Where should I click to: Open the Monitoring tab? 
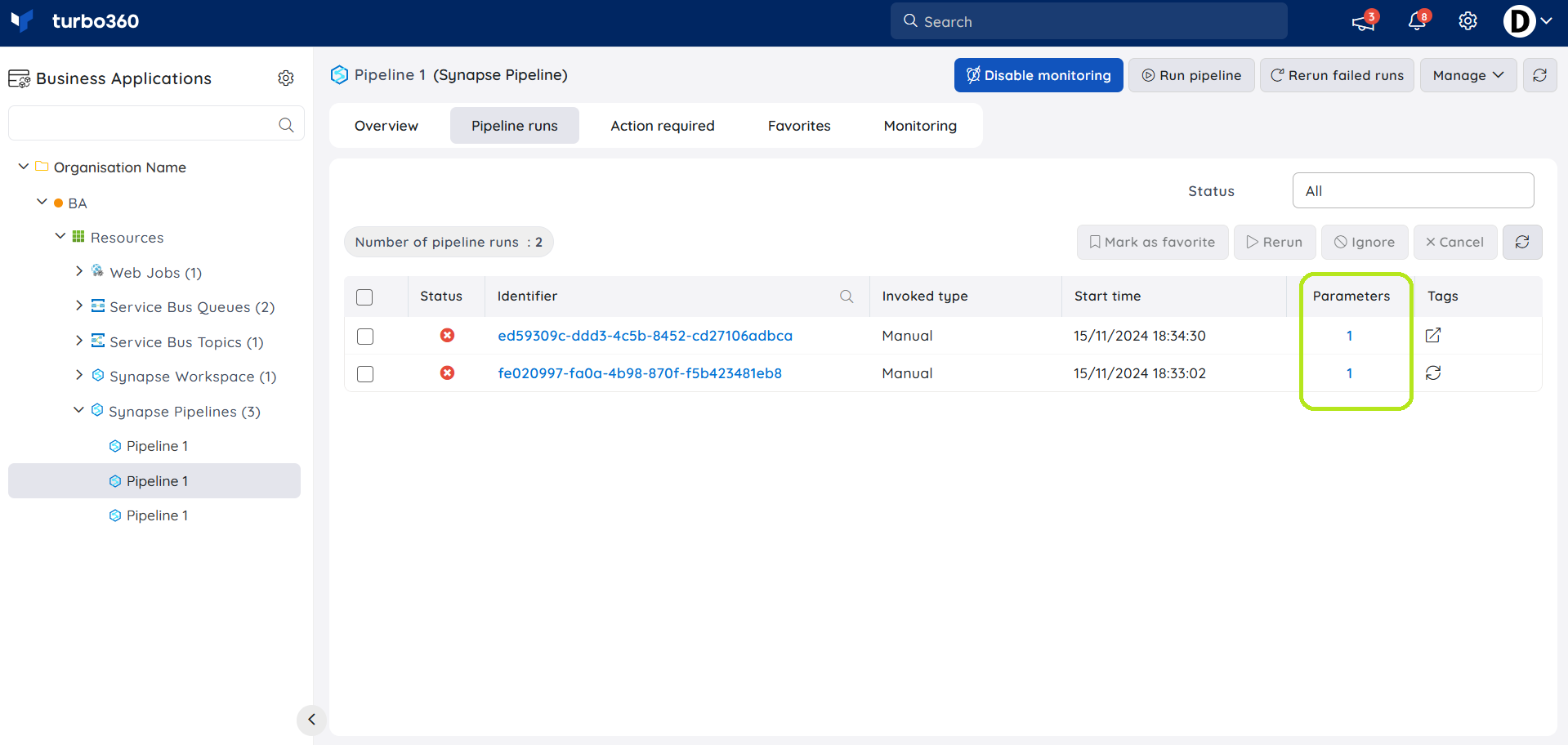(x=920, y=126)
